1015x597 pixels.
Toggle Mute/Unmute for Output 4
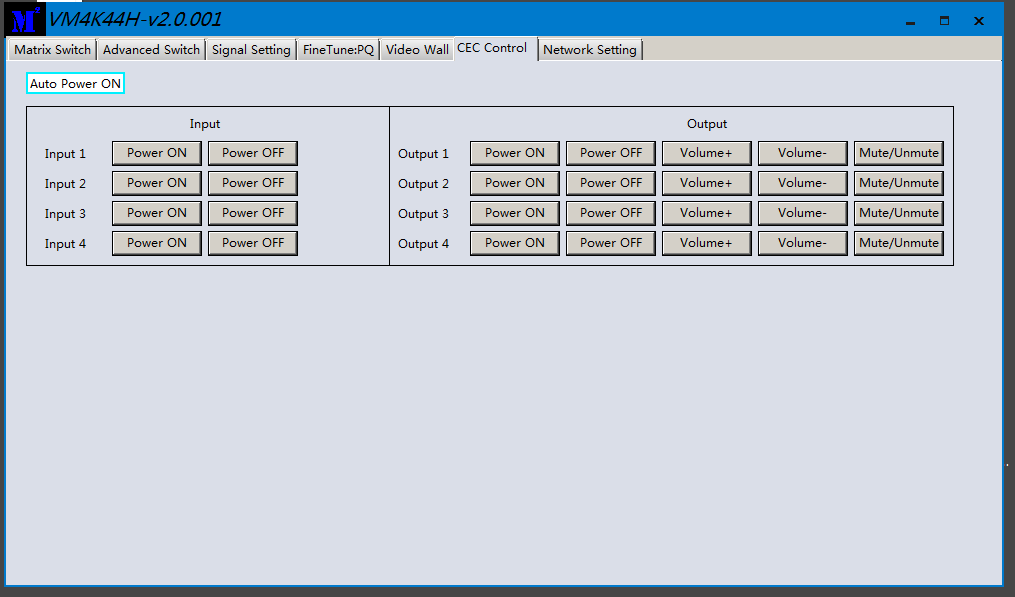pyautogui.click(x=899, y=243)
